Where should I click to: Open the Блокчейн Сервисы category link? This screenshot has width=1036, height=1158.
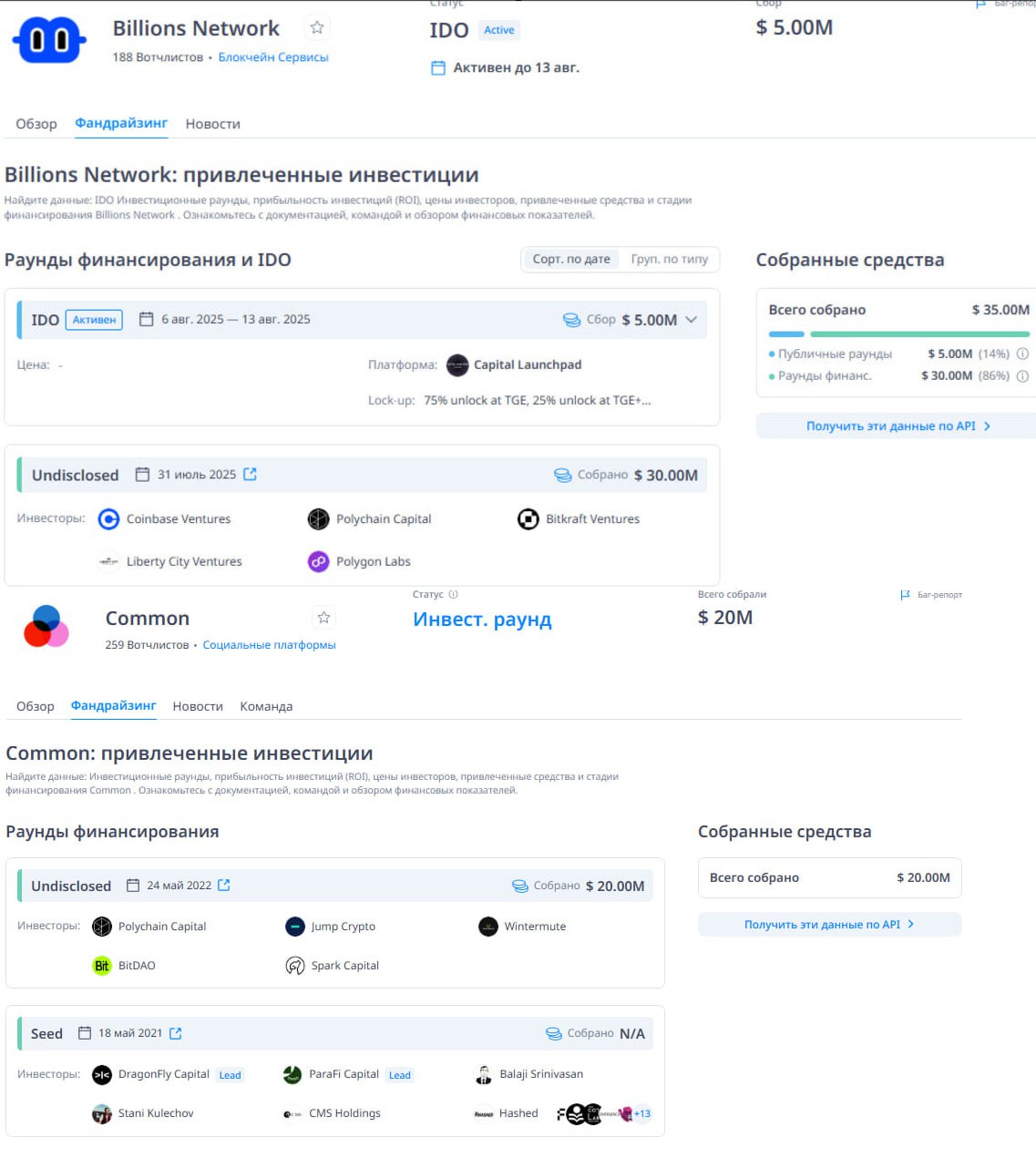[273, 56]
